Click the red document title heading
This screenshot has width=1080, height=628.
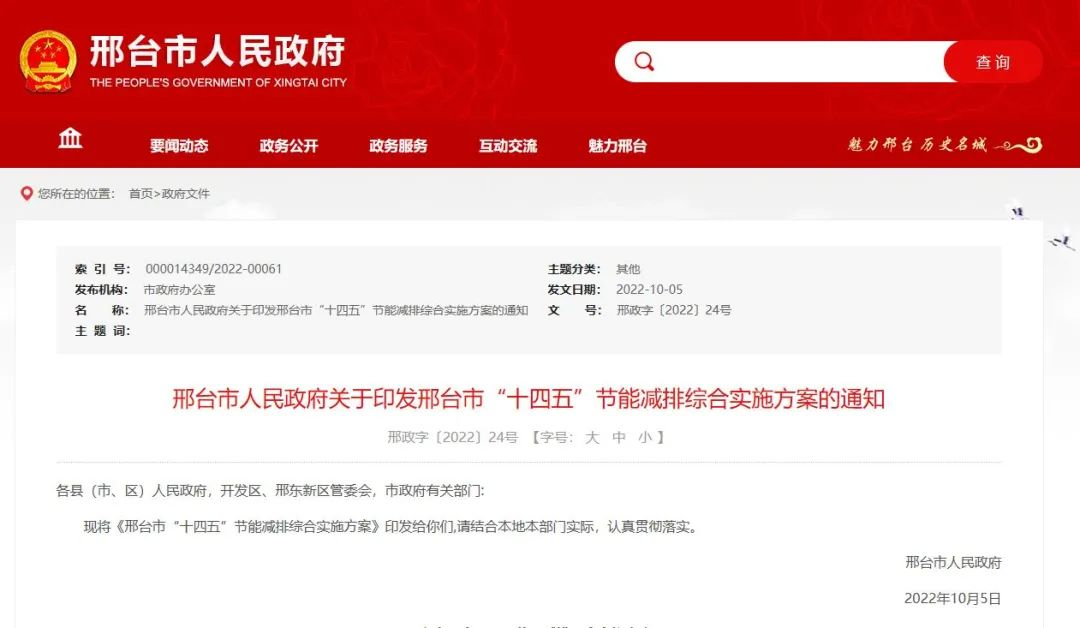528,399
